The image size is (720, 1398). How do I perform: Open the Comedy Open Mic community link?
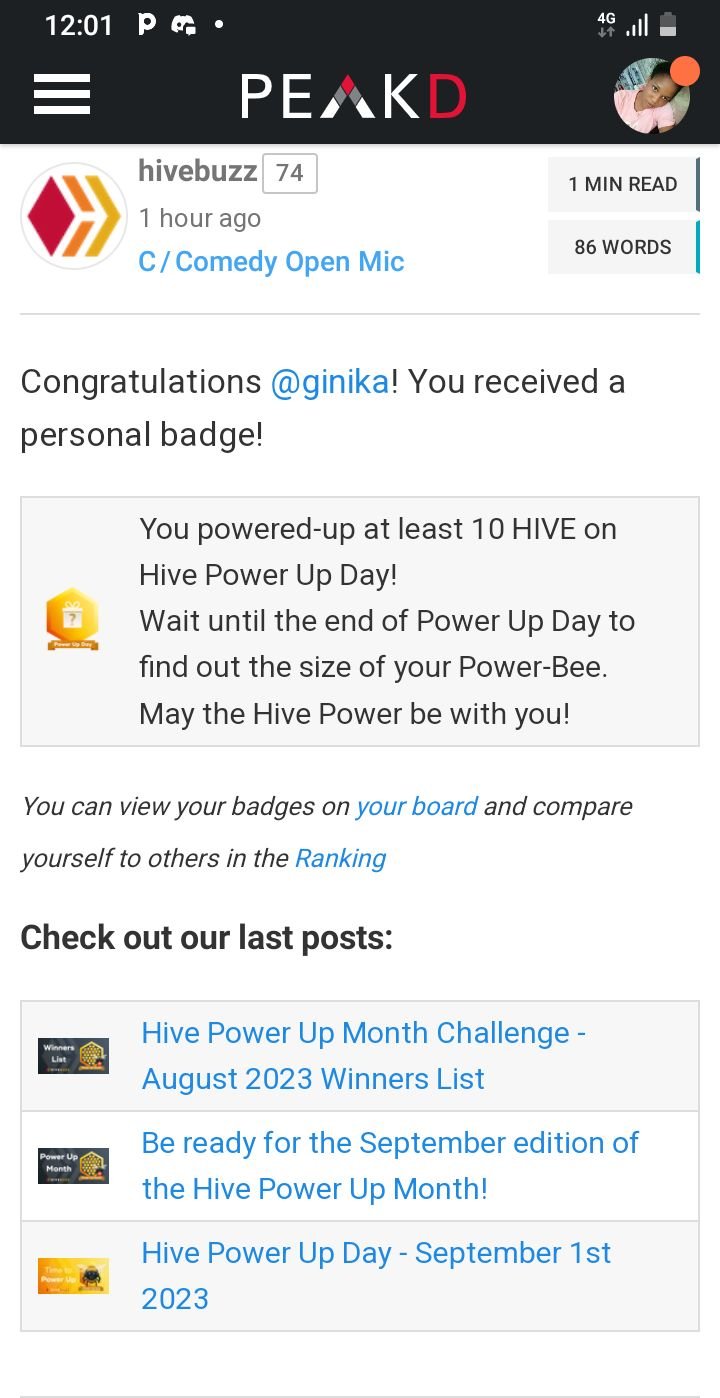(x=272, y=262)
